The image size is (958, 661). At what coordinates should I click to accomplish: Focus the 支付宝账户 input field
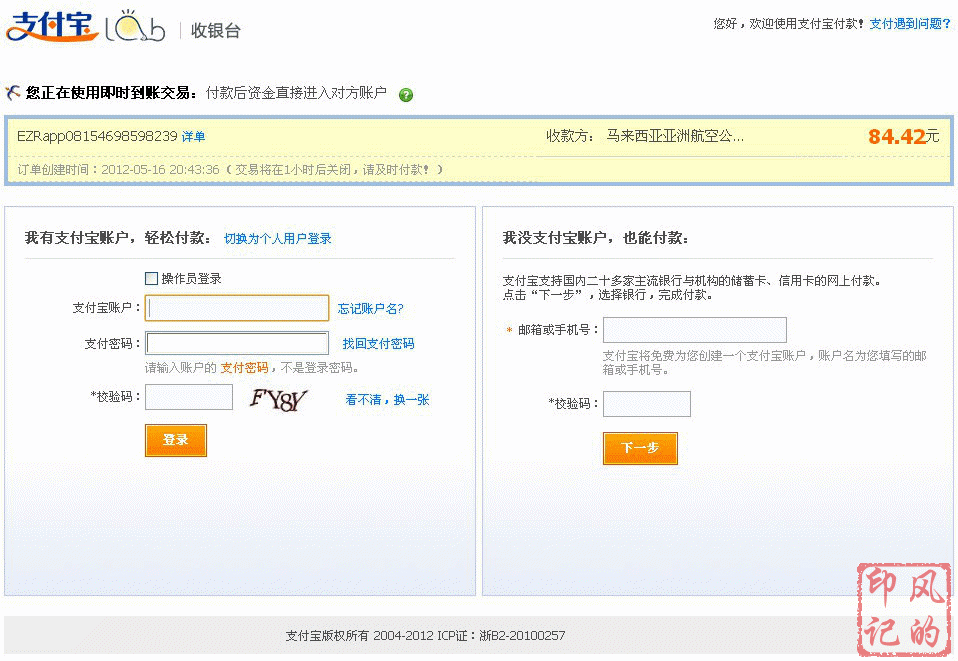pos(237,308)
